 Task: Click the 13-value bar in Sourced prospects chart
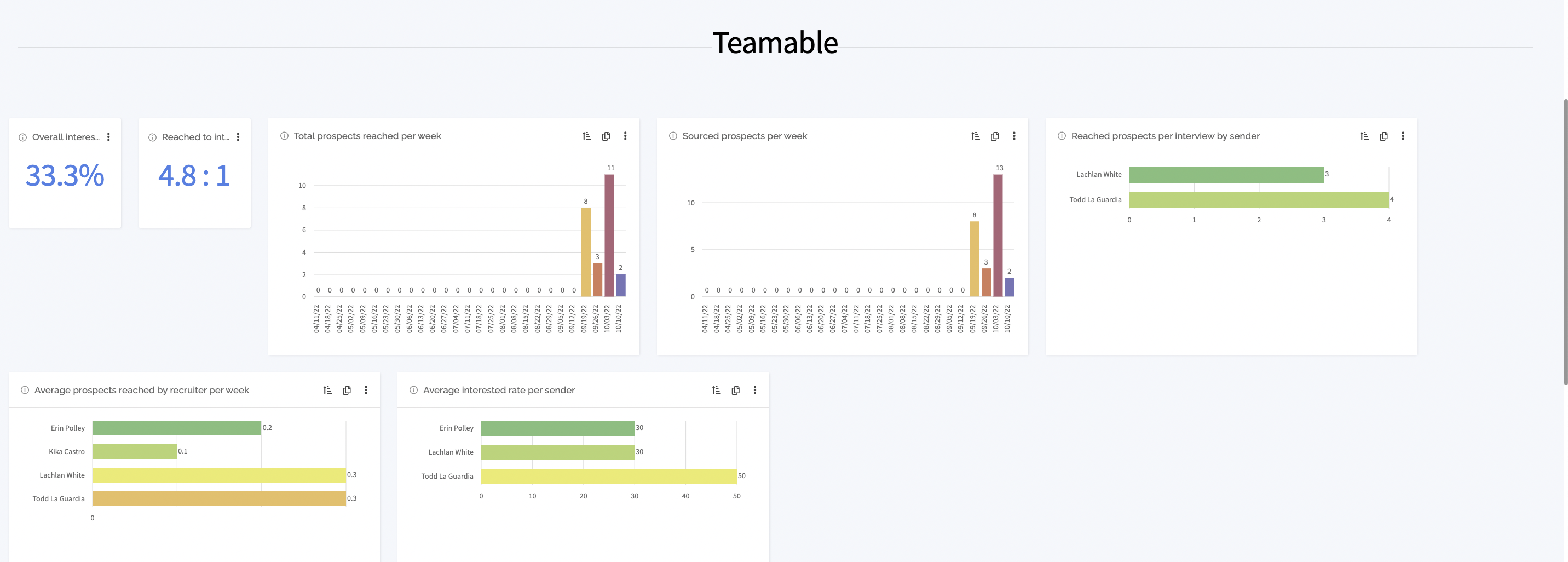click(998, 236)
